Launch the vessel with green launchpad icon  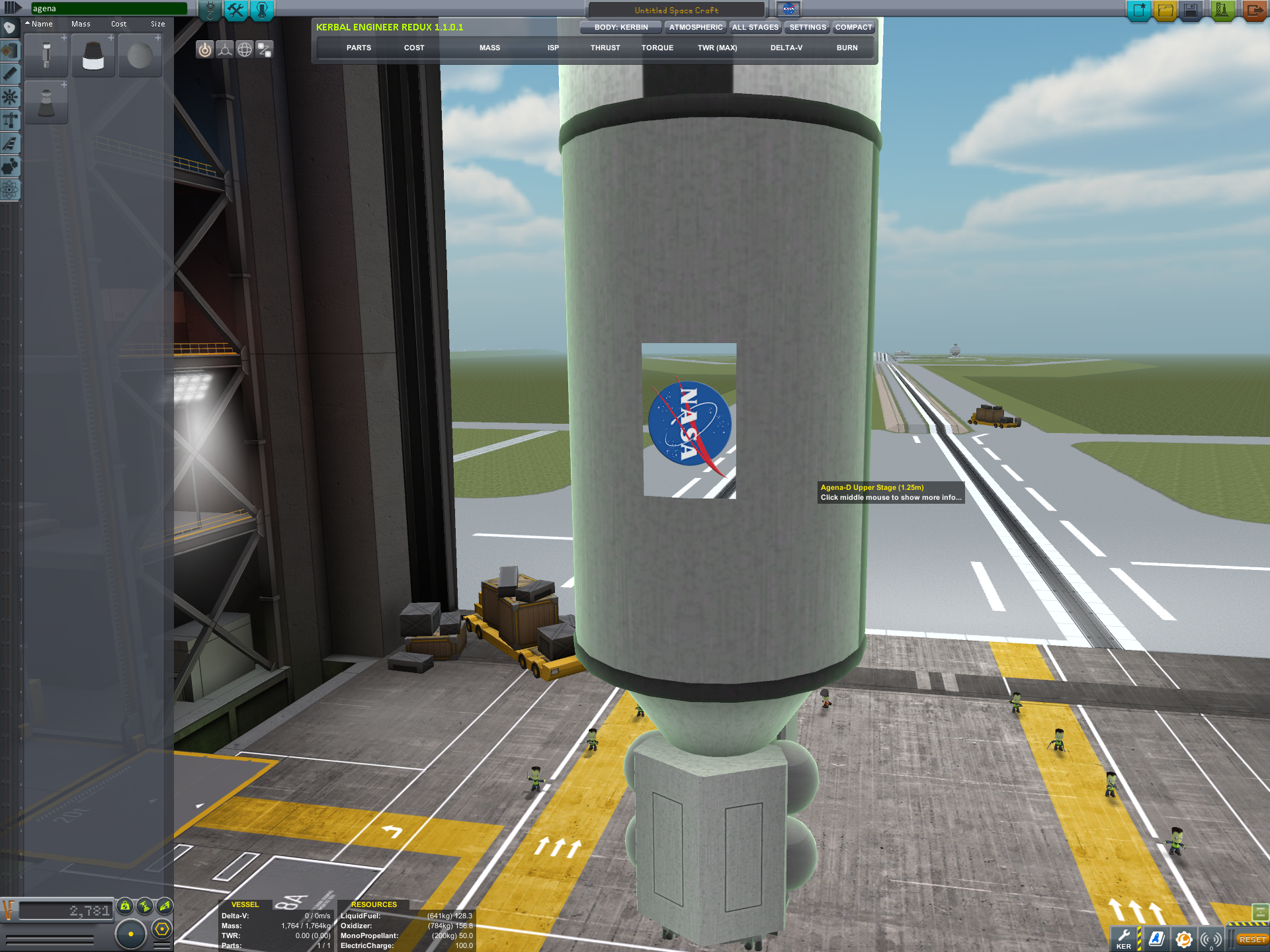(1222, 11)
